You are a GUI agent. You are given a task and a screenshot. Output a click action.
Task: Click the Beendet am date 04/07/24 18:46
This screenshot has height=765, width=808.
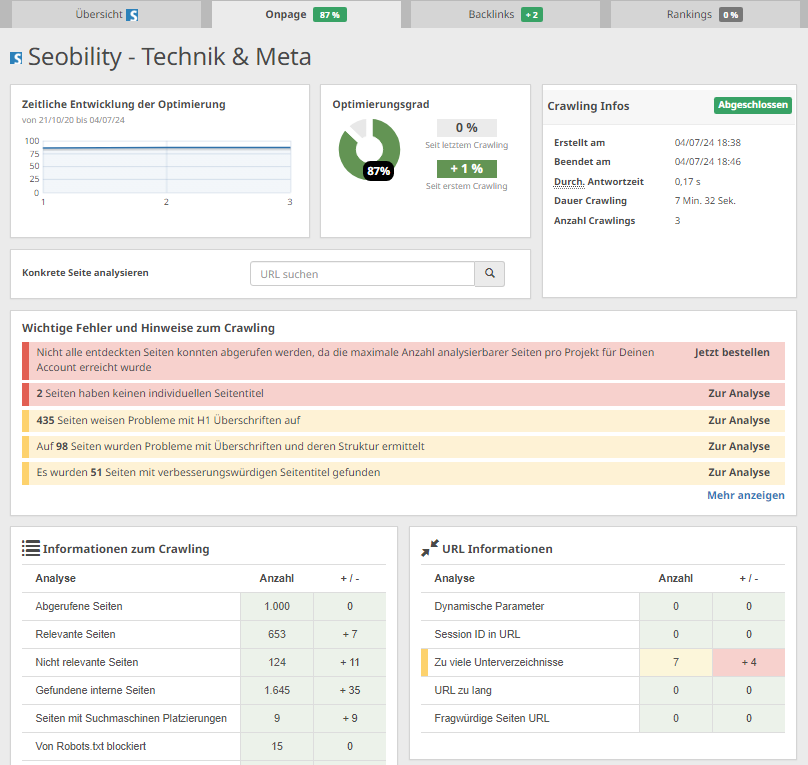(x=708, y=162)
